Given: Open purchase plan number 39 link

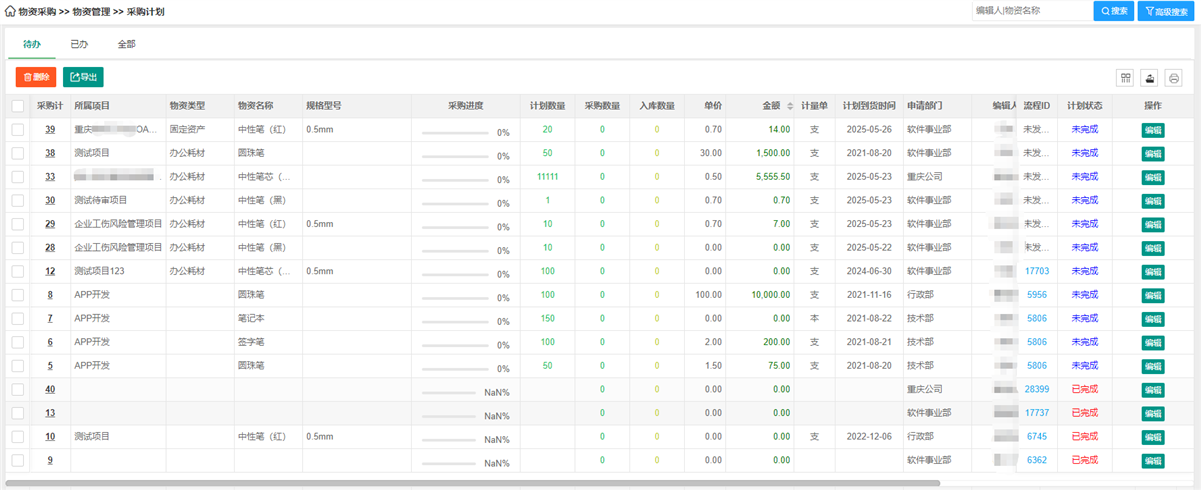Looking at the screenshot, I should [50, 130].
